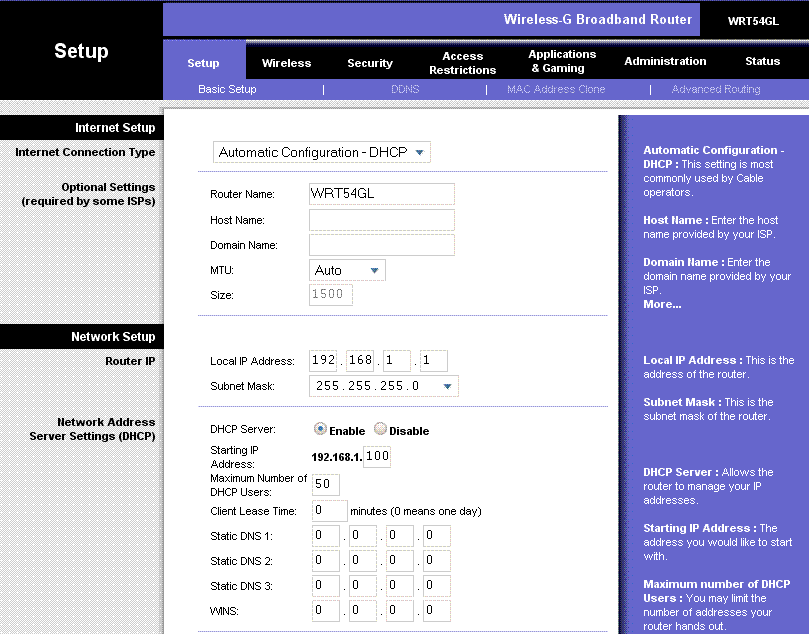Open the DDNS sub-tab
Image resolution: width=809 pixels, height=634 pixels.
(405, 89)
